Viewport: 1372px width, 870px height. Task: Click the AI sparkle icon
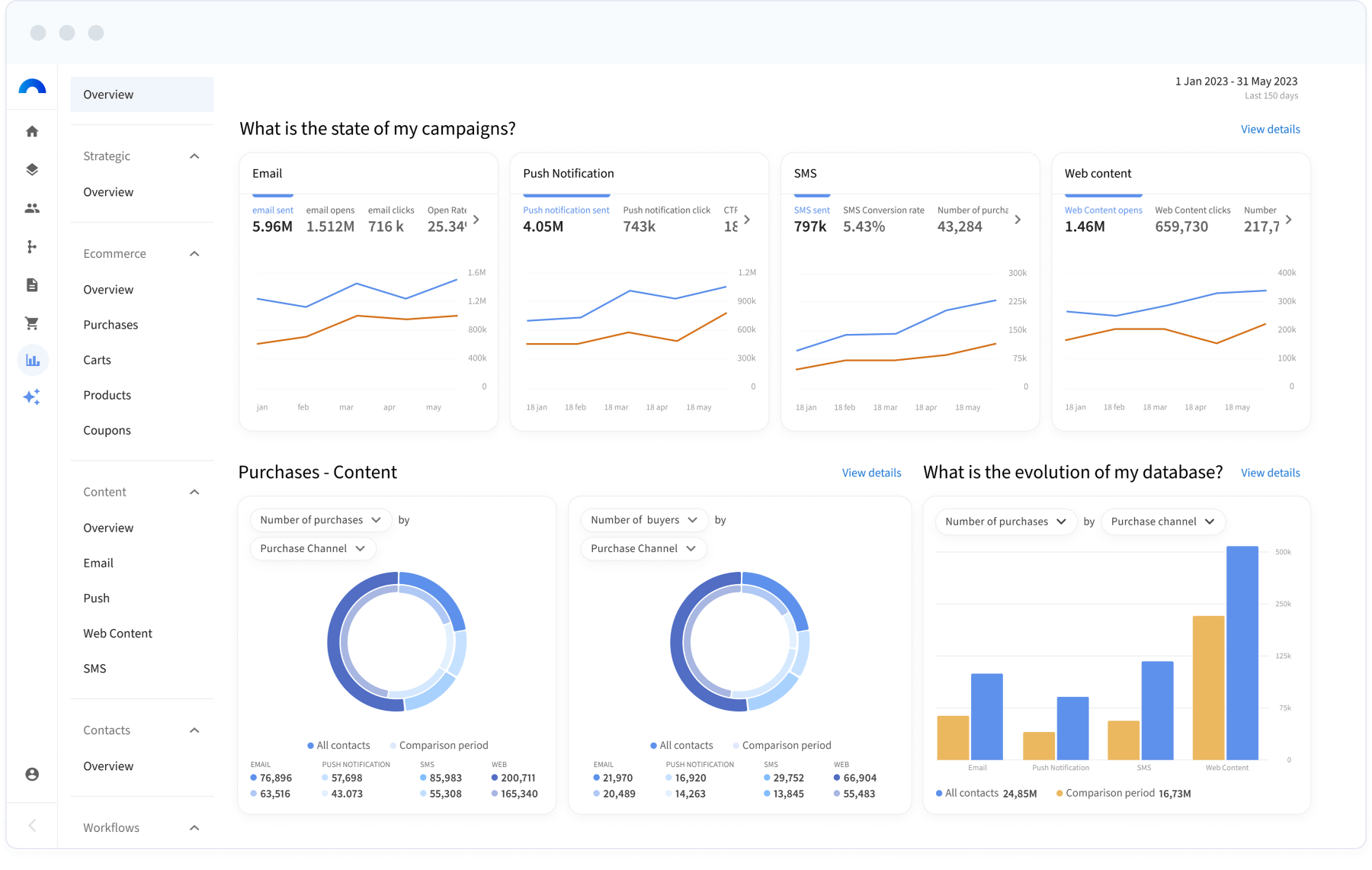coord(32,397)
